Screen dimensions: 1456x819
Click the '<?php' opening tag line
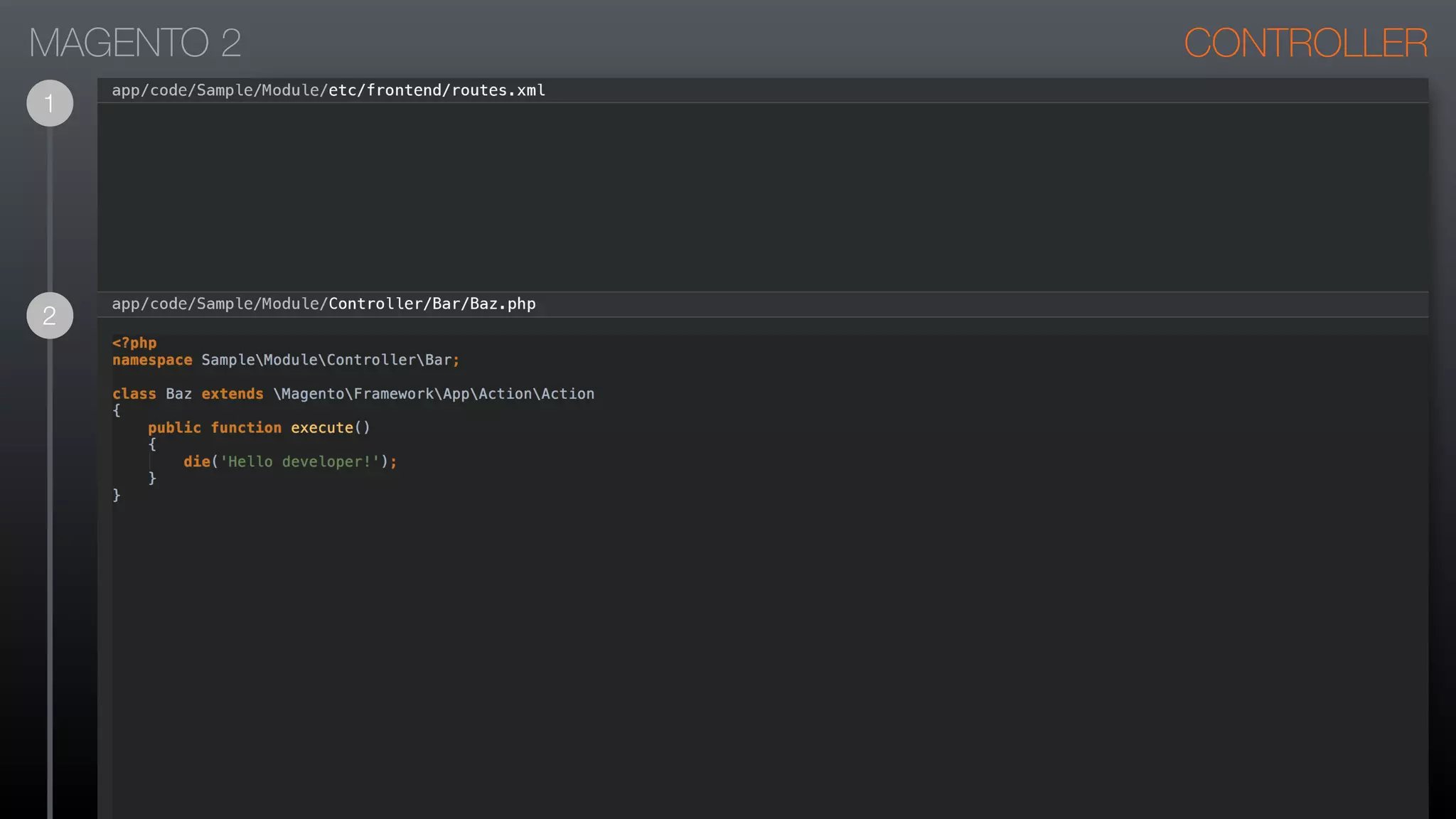tap(134, 343)
